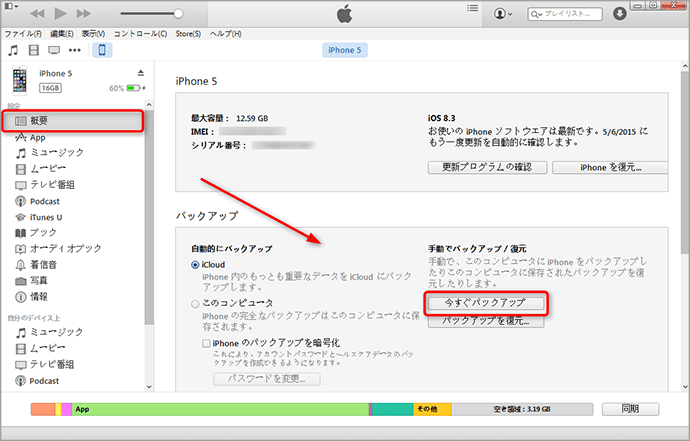The width and height of the screenshot is (690, 441).
Task: Open the top-left window menu icon
Action: pyautogui.click(x=10, y=6)
